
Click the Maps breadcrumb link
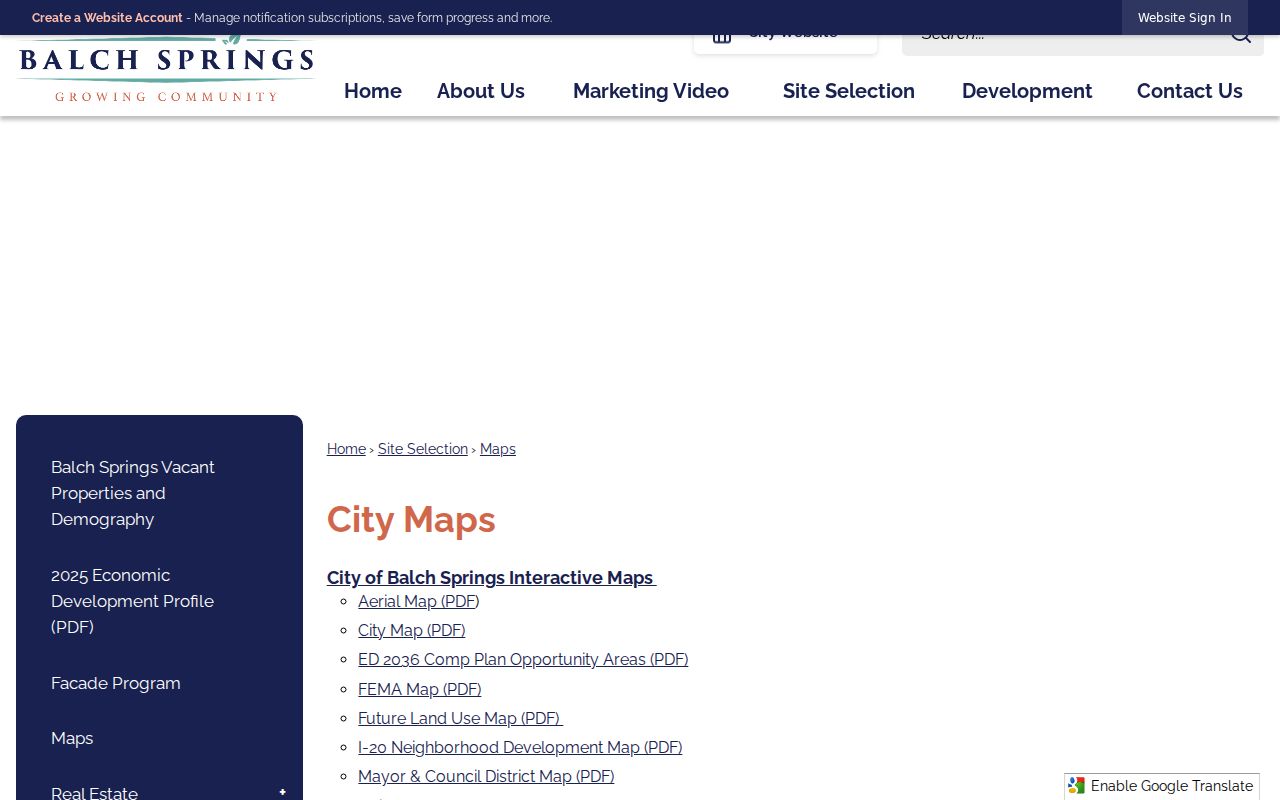(x=498, y=449)
